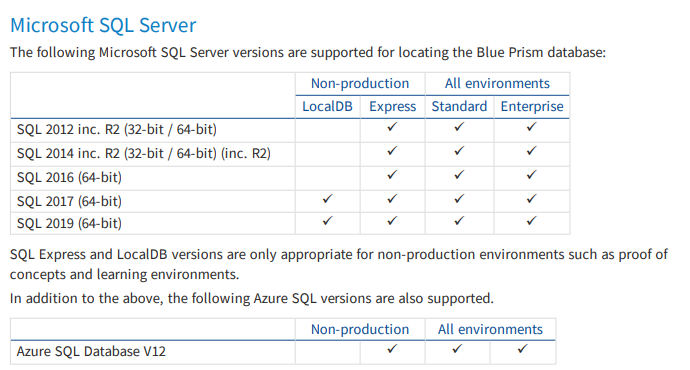Select the Standard column header

tap(459, 106)
